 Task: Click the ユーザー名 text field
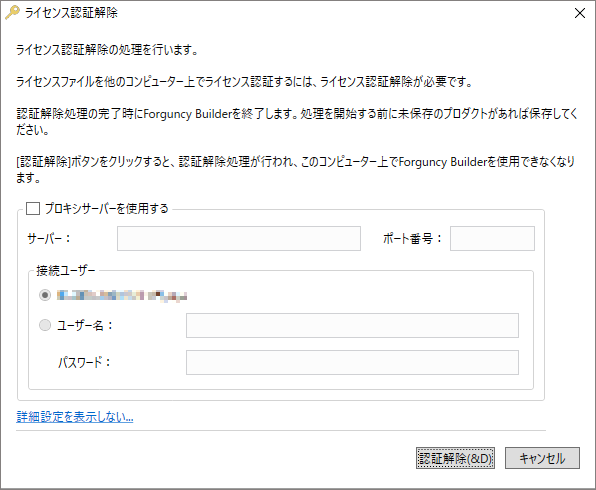352,325
